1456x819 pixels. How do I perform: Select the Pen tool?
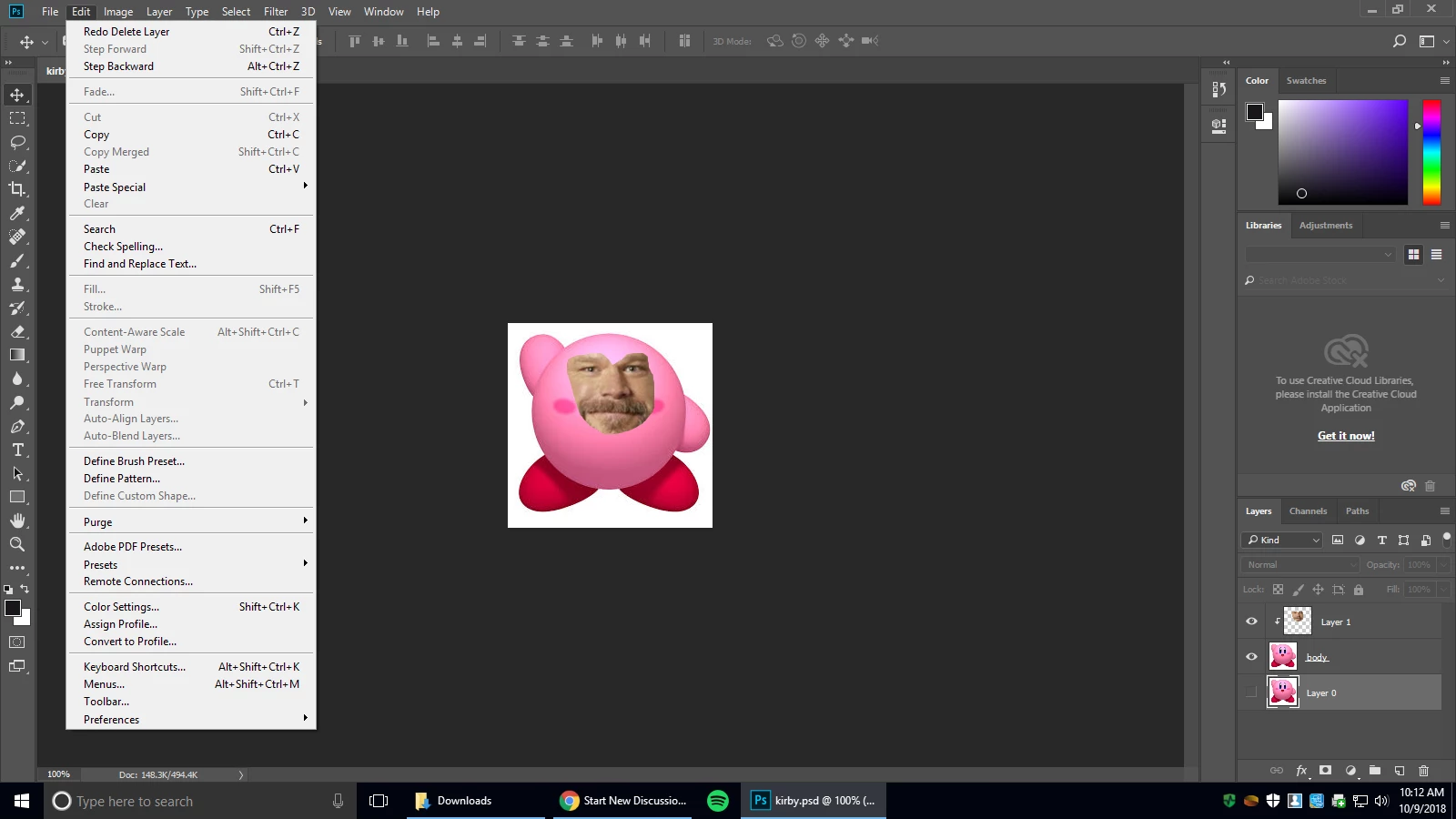17,426
